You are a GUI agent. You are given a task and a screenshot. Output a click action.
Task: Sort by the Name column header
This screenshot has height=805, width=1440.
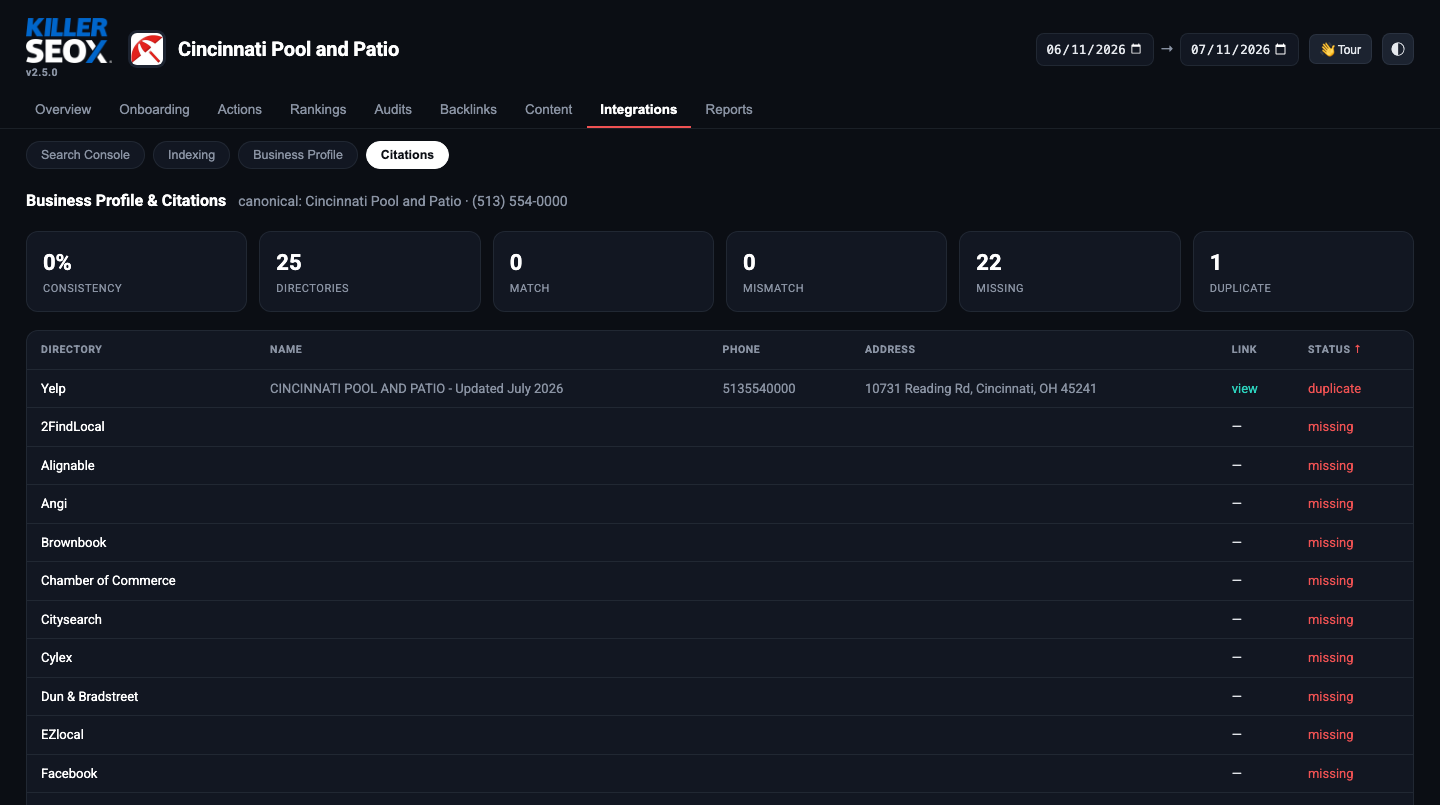coord(286,349)
